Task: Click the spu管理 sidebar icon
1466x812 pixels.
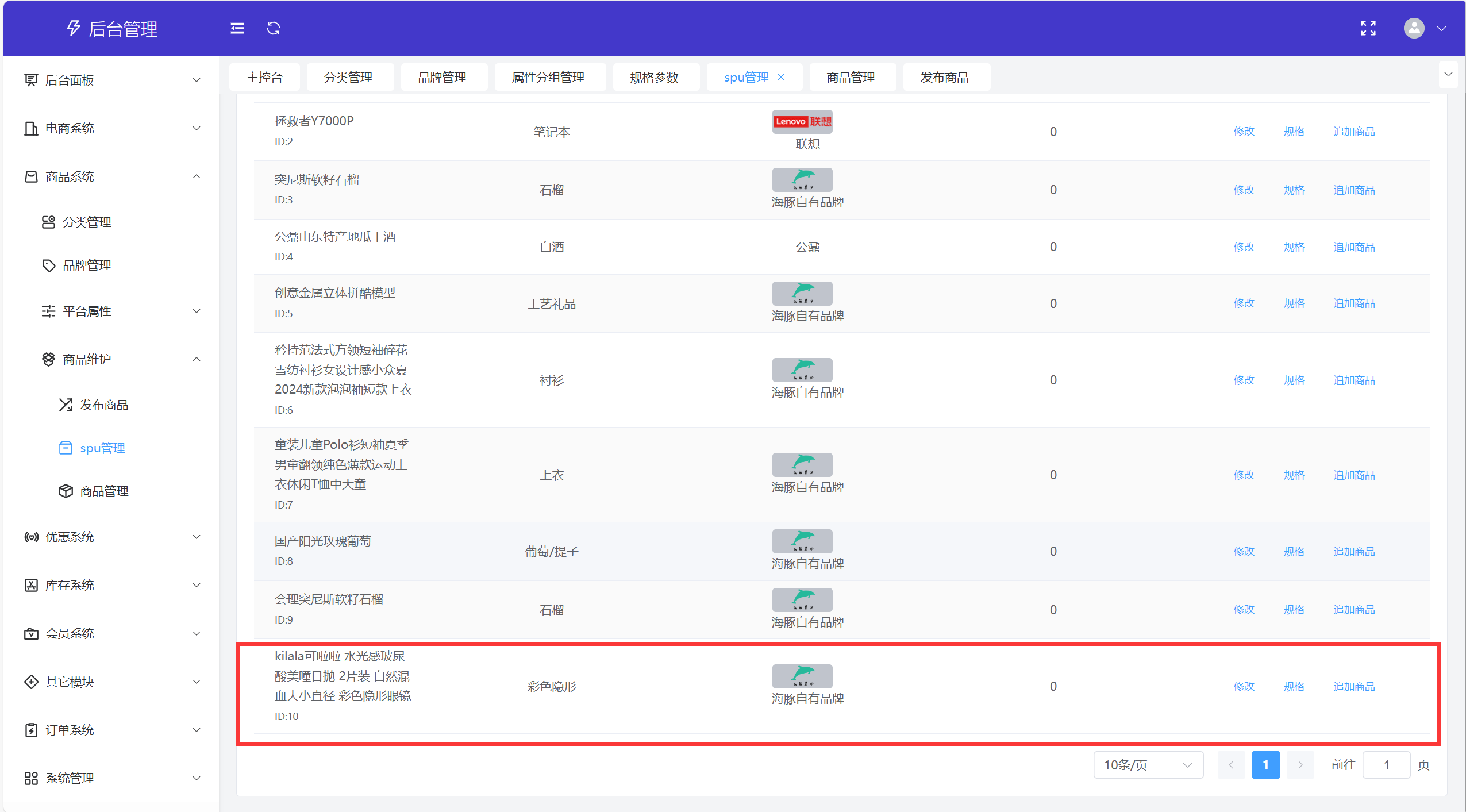Action: pyautogui.click(x=66, y=448)
